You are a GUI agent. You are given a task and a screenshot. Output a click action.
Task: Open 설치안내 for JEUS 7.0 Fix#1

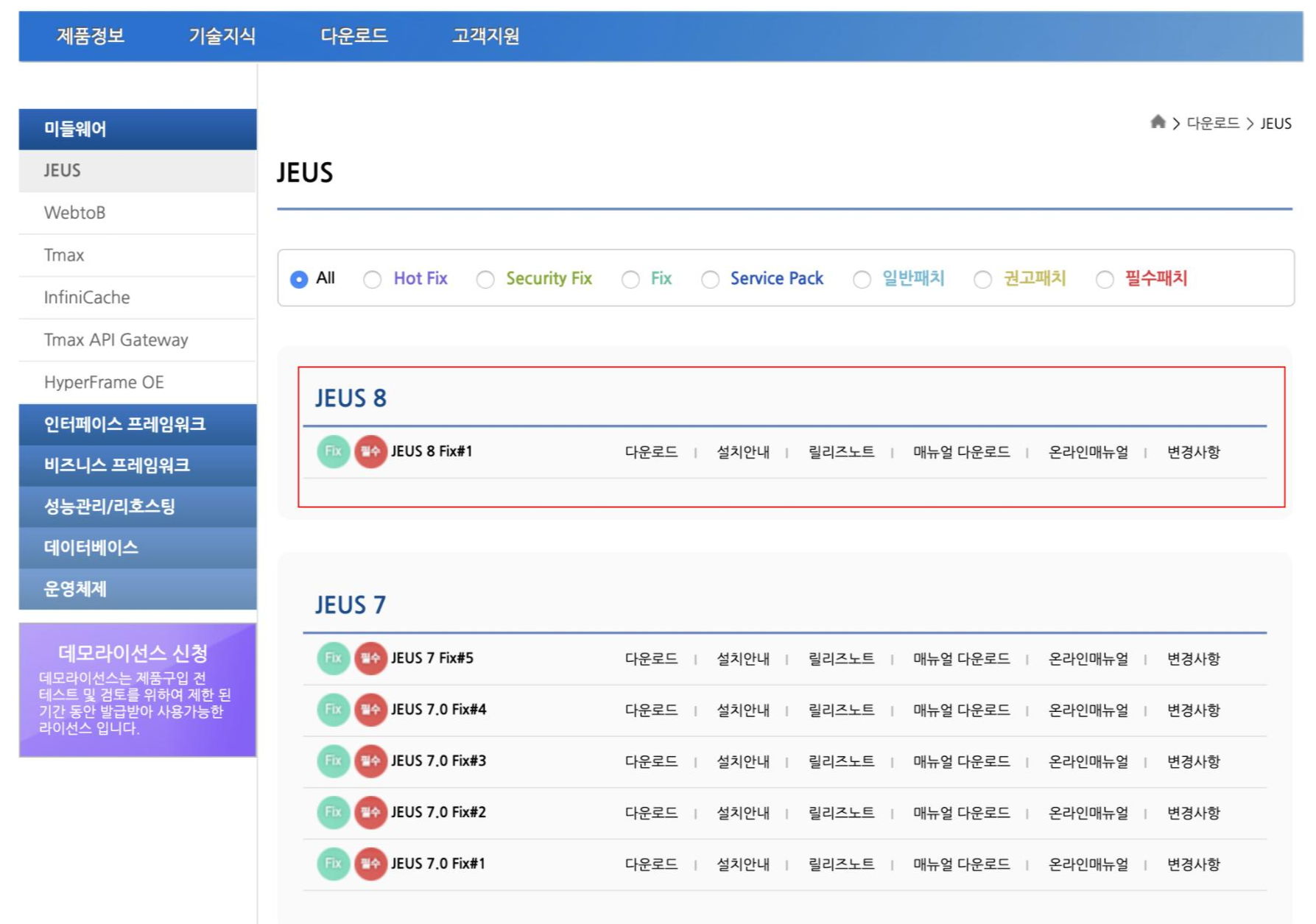(743, 864)
